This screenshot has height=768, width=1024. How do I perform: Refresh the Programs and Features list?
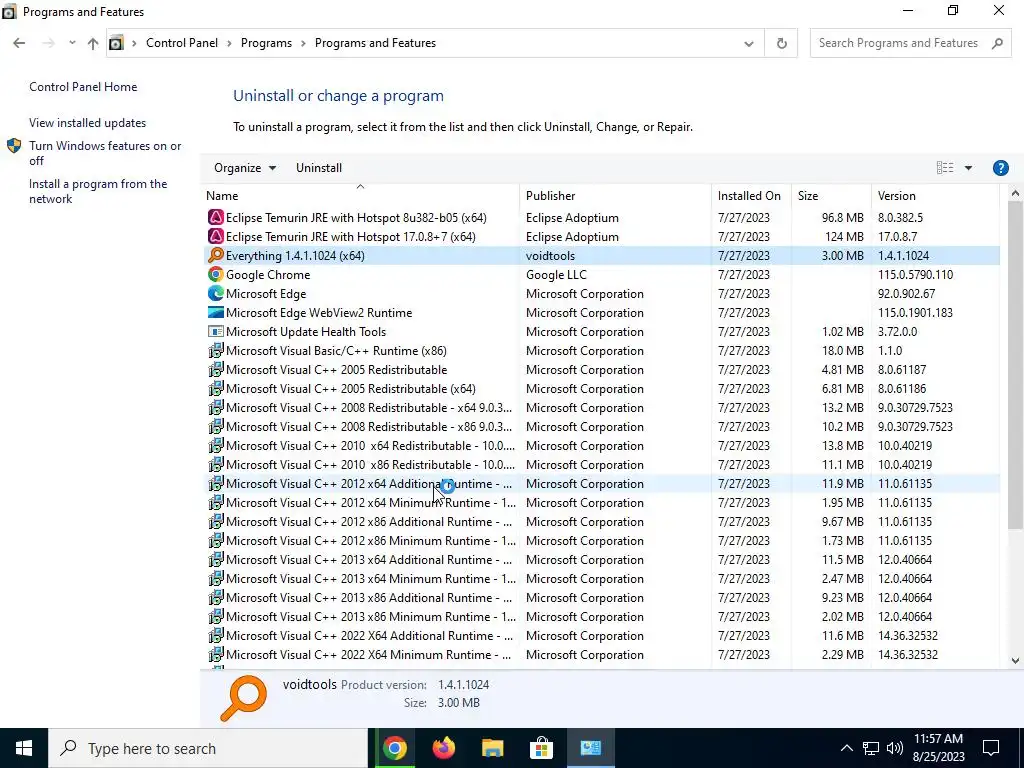(781, 43)
